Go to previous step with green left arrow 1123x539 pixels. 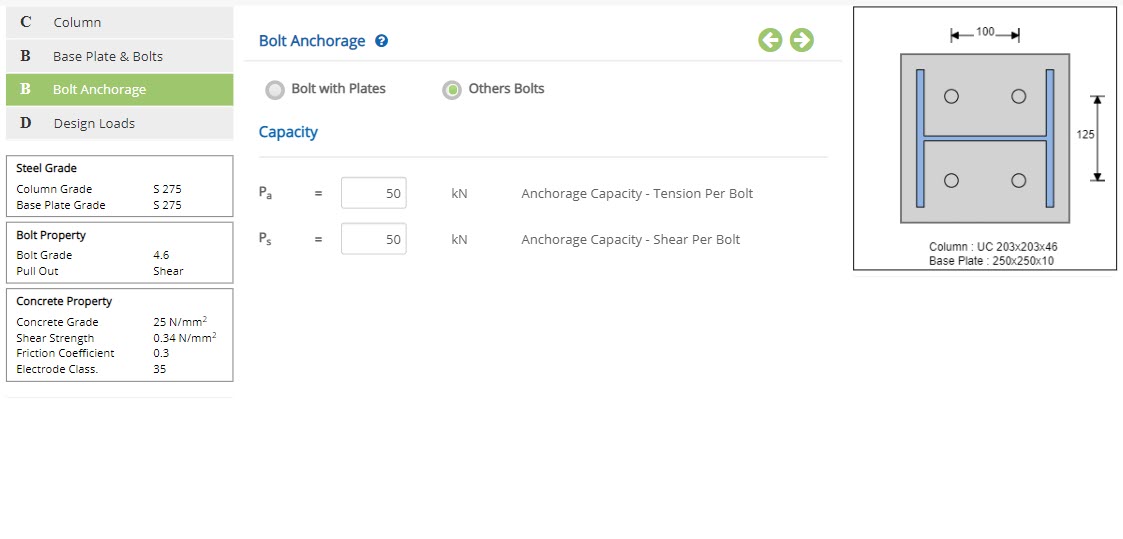point(769,40)
